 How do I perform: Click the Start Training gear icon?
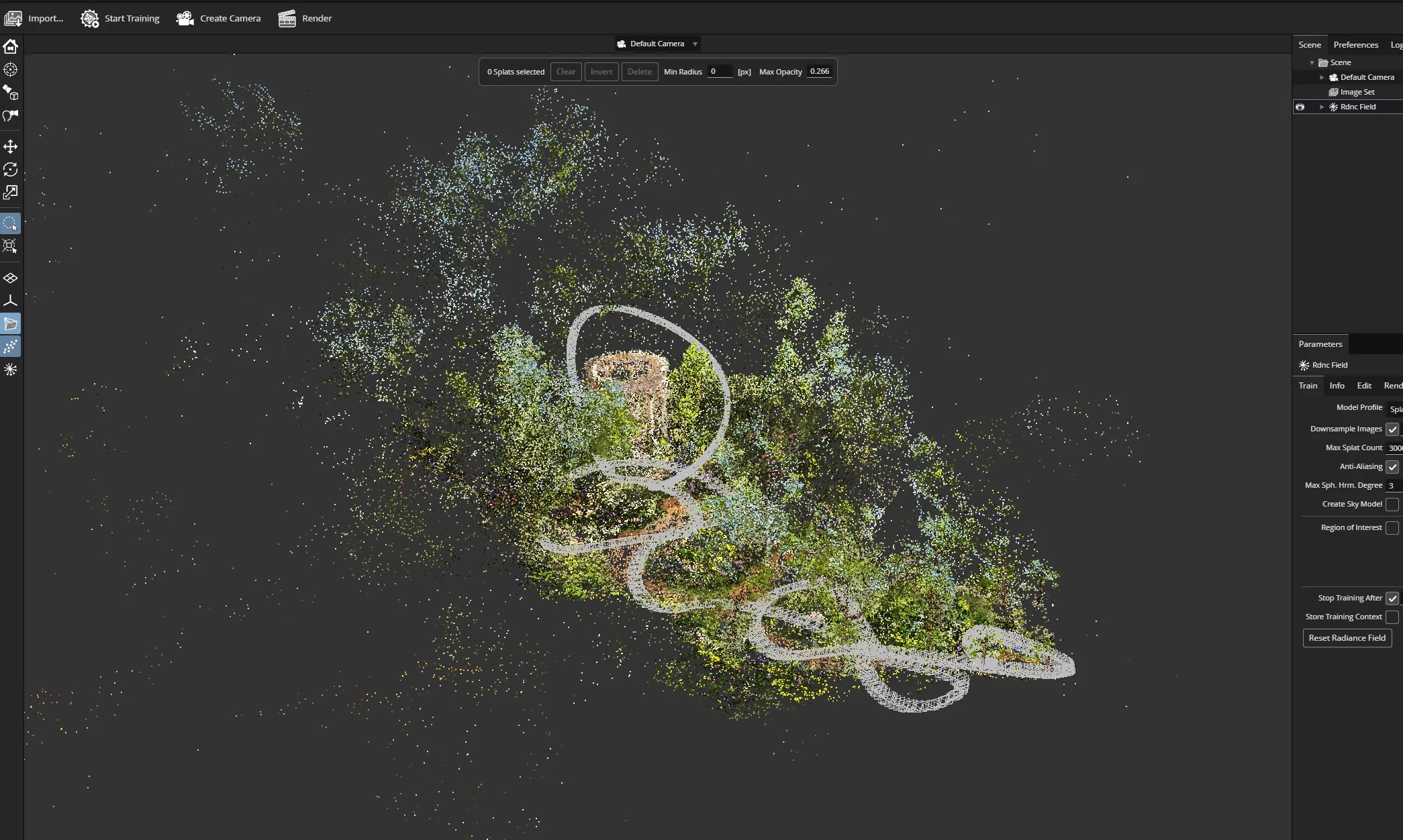point(89,18)
